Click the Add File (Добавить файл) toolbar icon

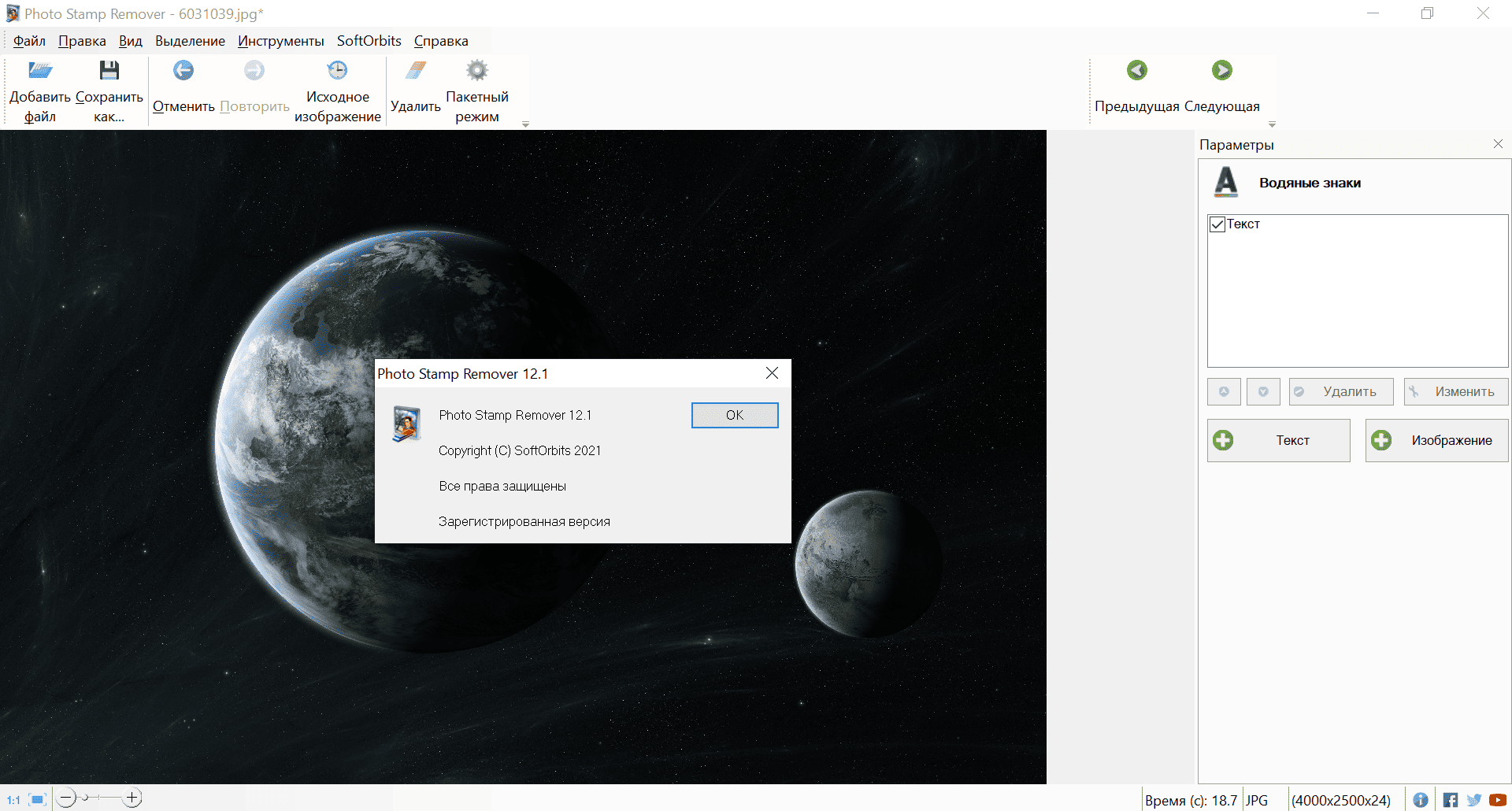click(40, 71)
